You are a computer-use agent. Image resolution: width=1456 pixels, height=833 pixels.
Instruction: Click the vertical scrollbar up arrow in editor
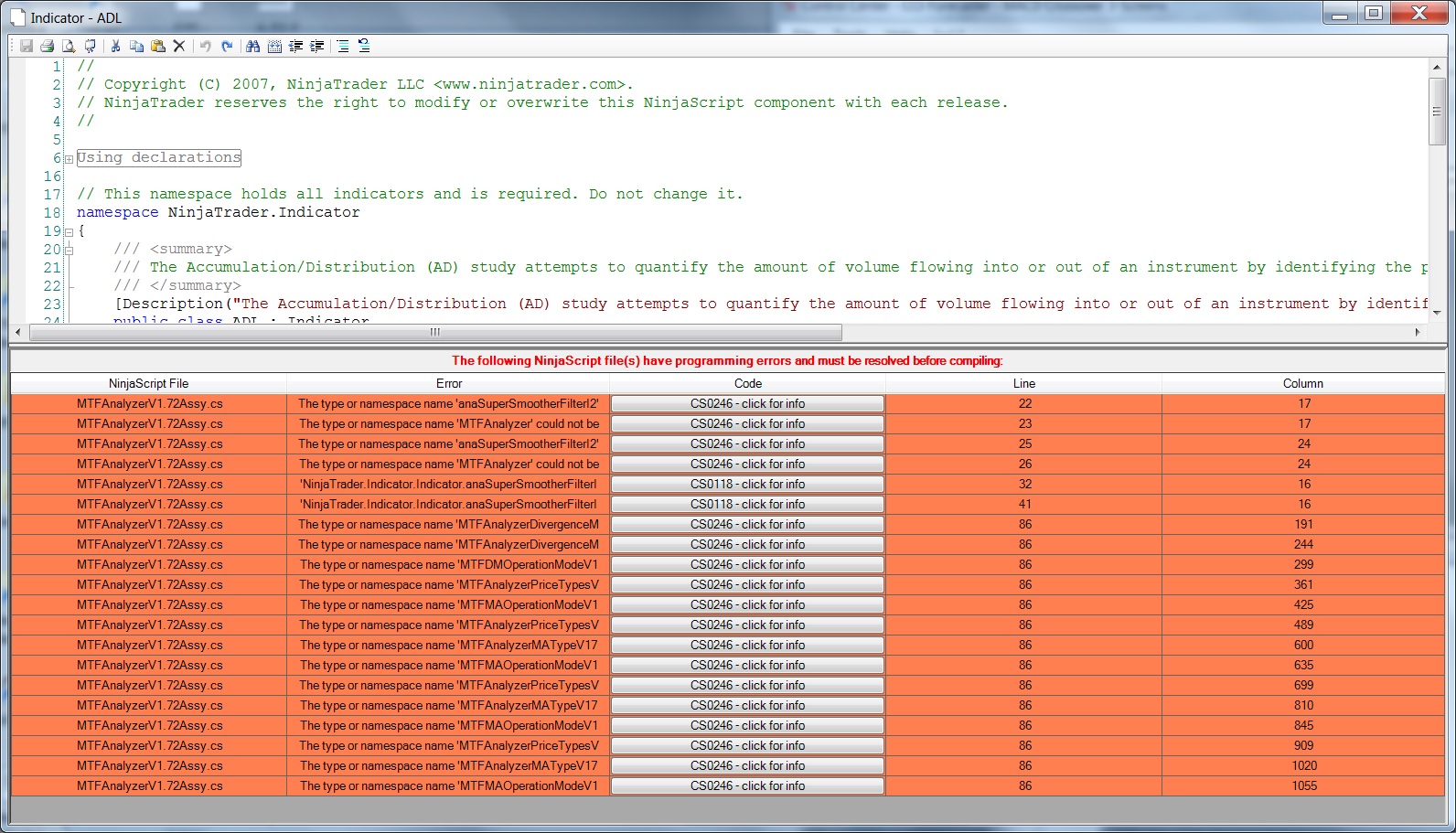(x=1436, y=67)
